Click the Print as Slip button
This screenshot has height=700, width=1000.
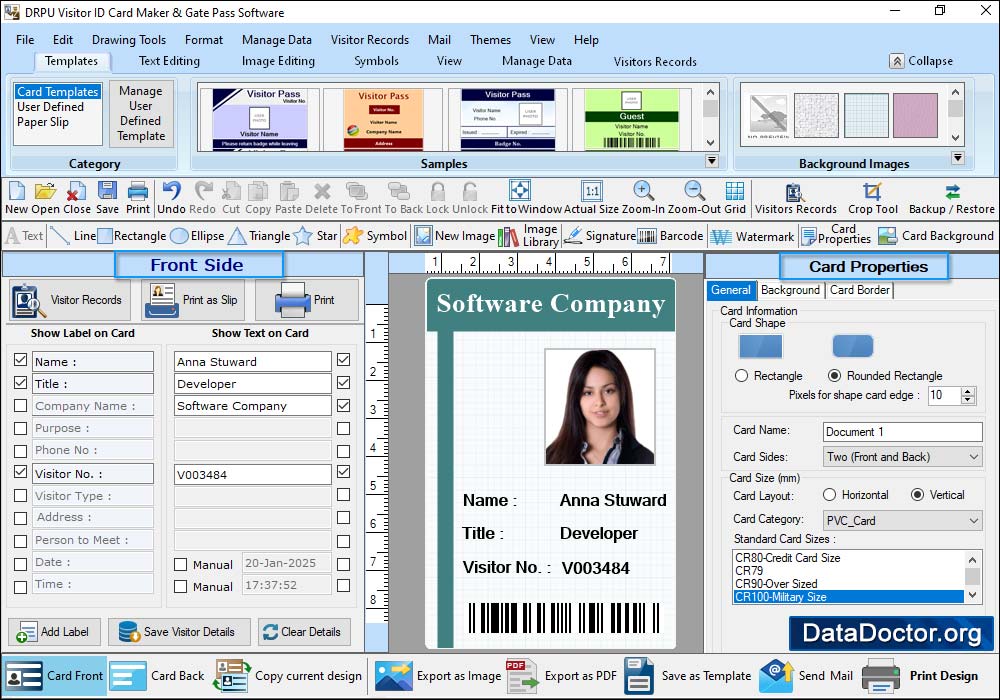(195, 300)
